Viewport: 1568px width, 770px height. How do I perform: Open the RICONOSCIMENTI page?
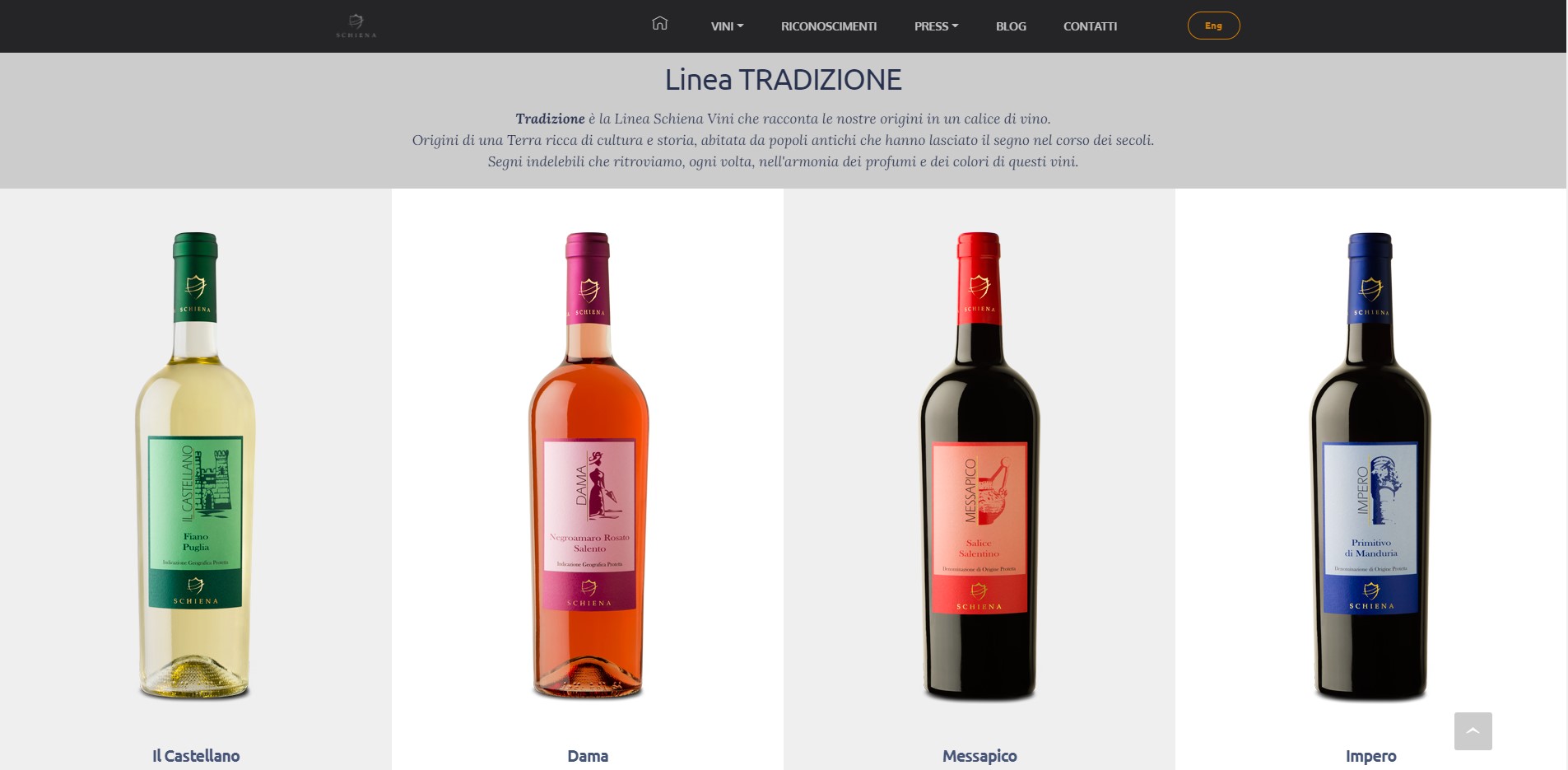tap(829, 26)
